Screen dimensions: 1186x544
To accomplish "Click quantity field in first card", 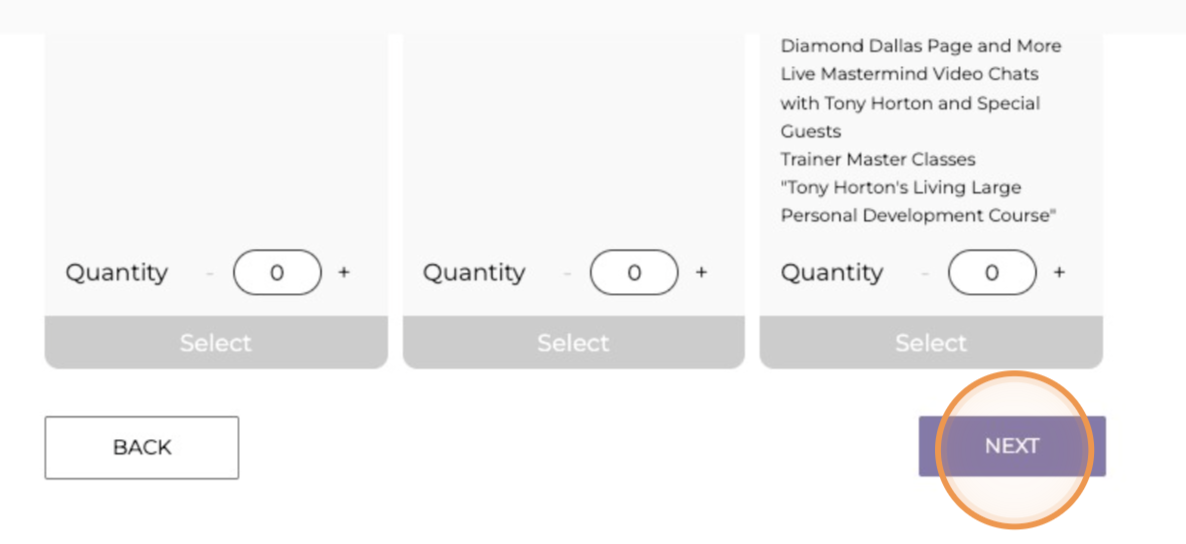I will coord(277,272).
